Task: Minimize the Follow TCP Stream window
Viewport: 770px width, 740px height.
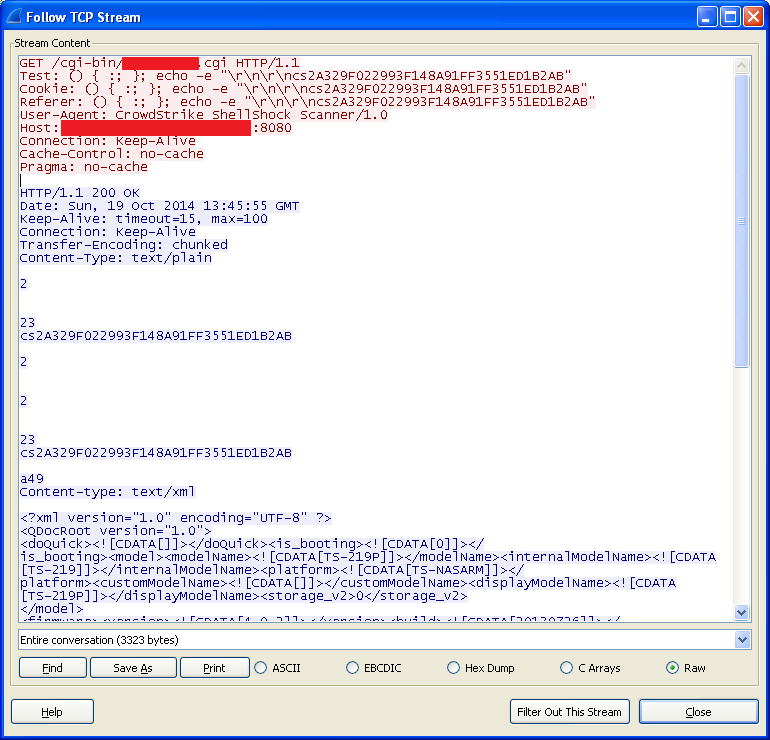Action: 707,17
